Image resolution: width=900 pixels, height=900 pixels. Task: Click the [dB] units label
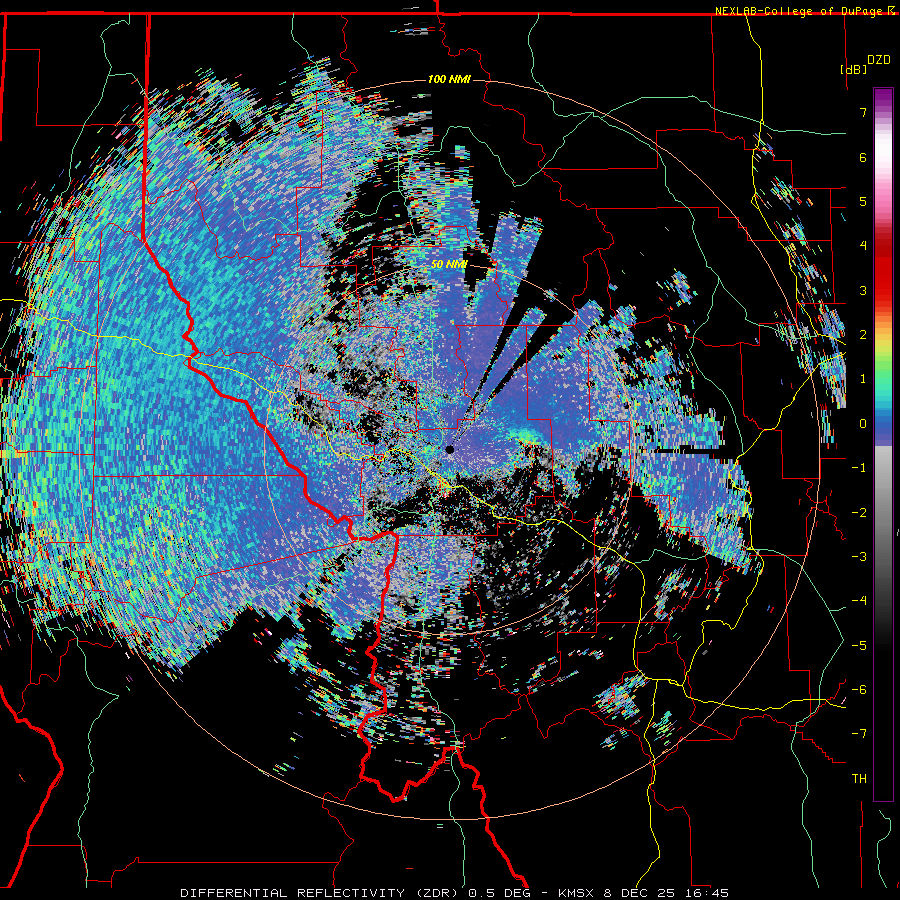click(x=854, y=69)
